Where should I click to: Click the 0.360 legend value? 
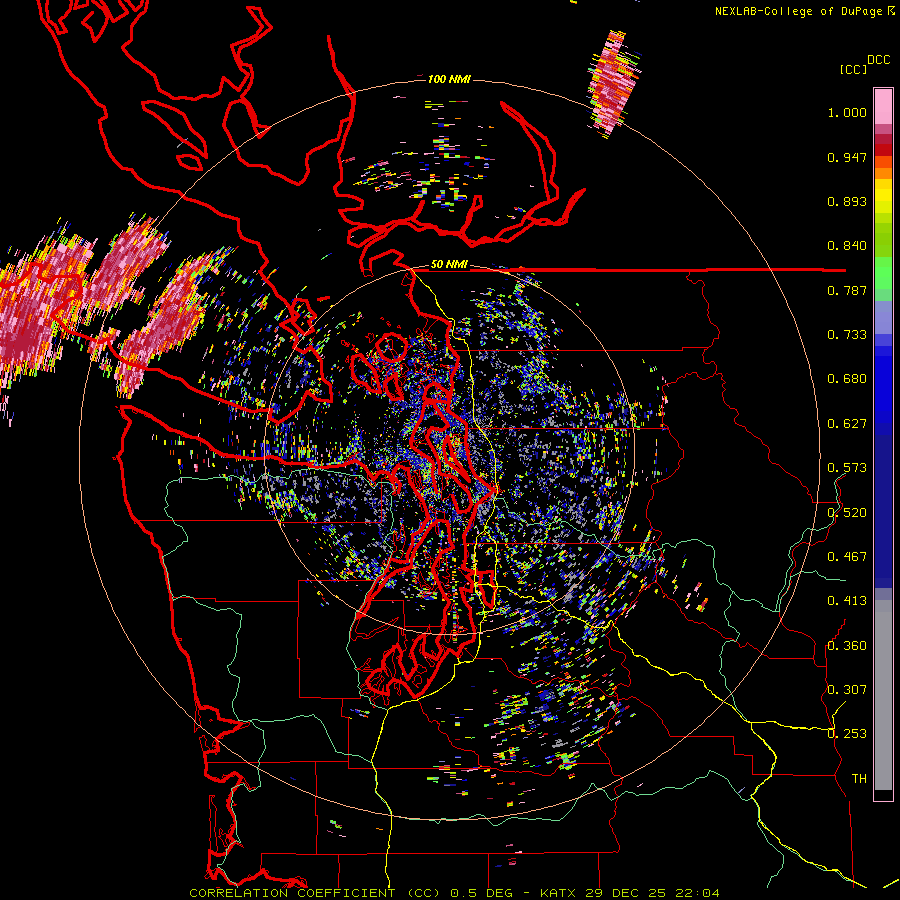pyautogui.click(x=847, y=646)
